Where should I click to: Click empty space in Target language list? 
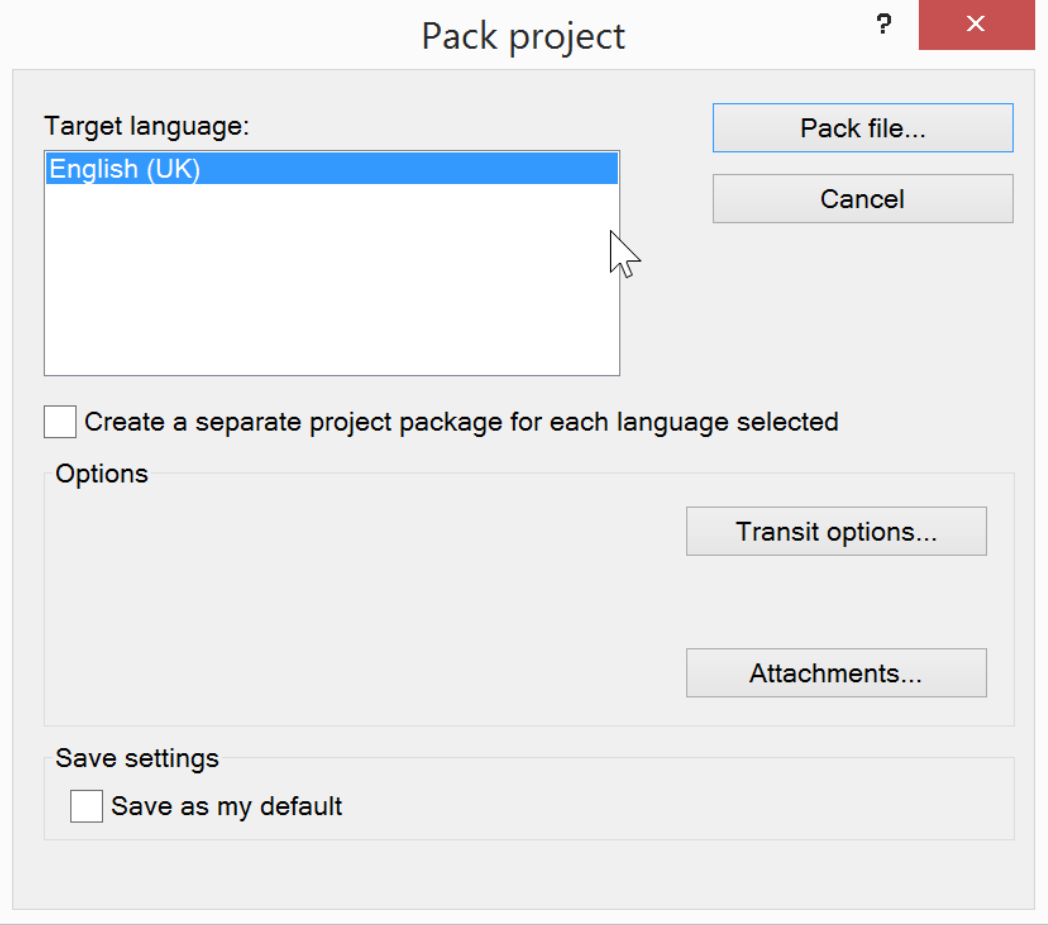coord(330,290)
